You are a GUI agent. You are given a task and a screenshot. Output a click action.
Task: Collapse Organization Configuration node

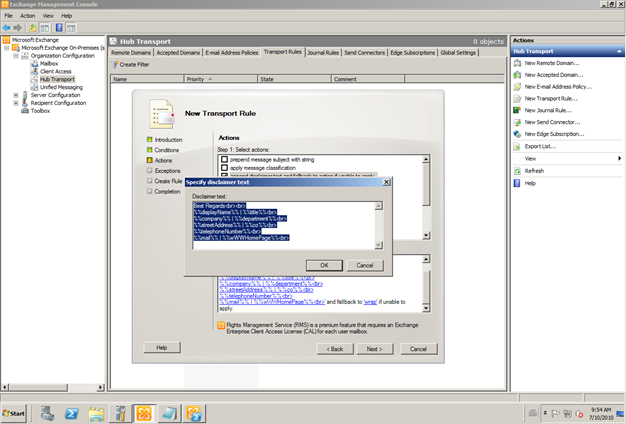pos(16,56)
